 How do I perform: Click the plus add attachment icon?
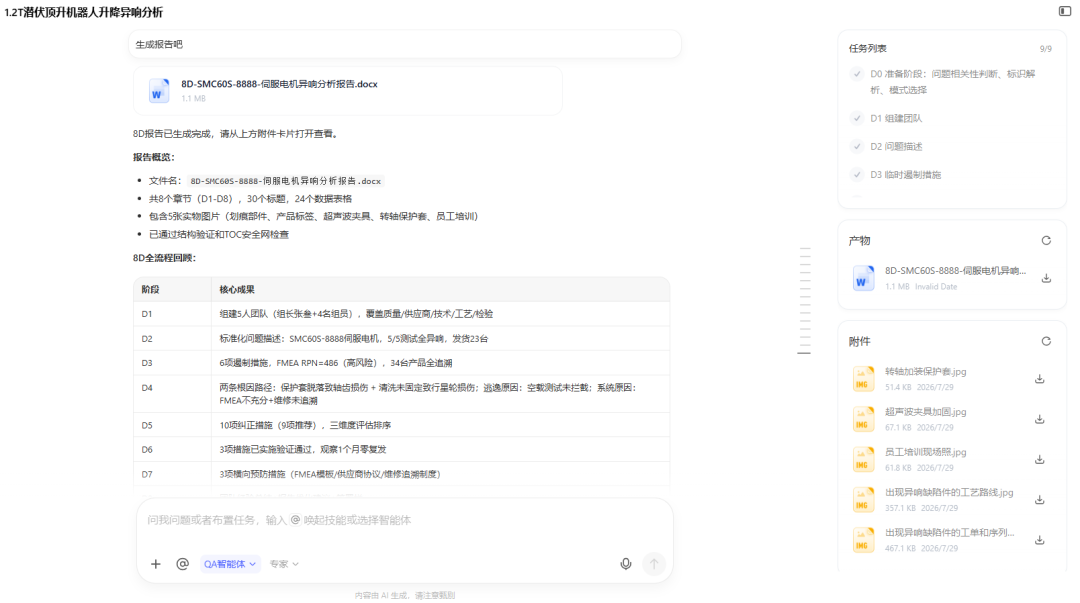click(x=156, y=564)
